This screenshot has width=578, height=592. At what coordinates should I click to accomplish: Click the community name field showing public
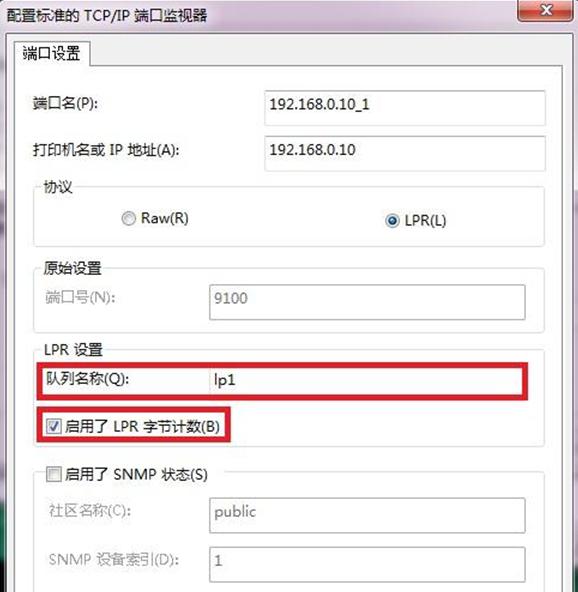pyautogui.click(x=367, y=515)
